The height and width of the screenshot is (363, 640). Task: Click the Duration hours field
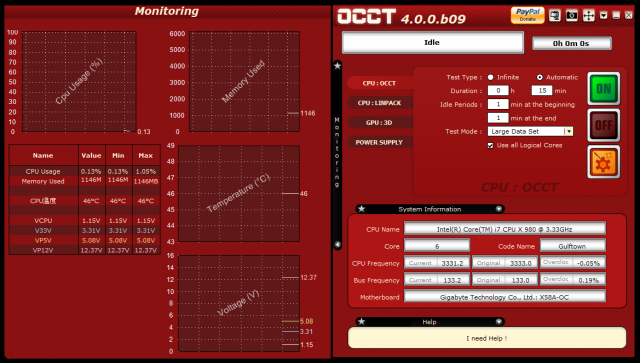498,91
